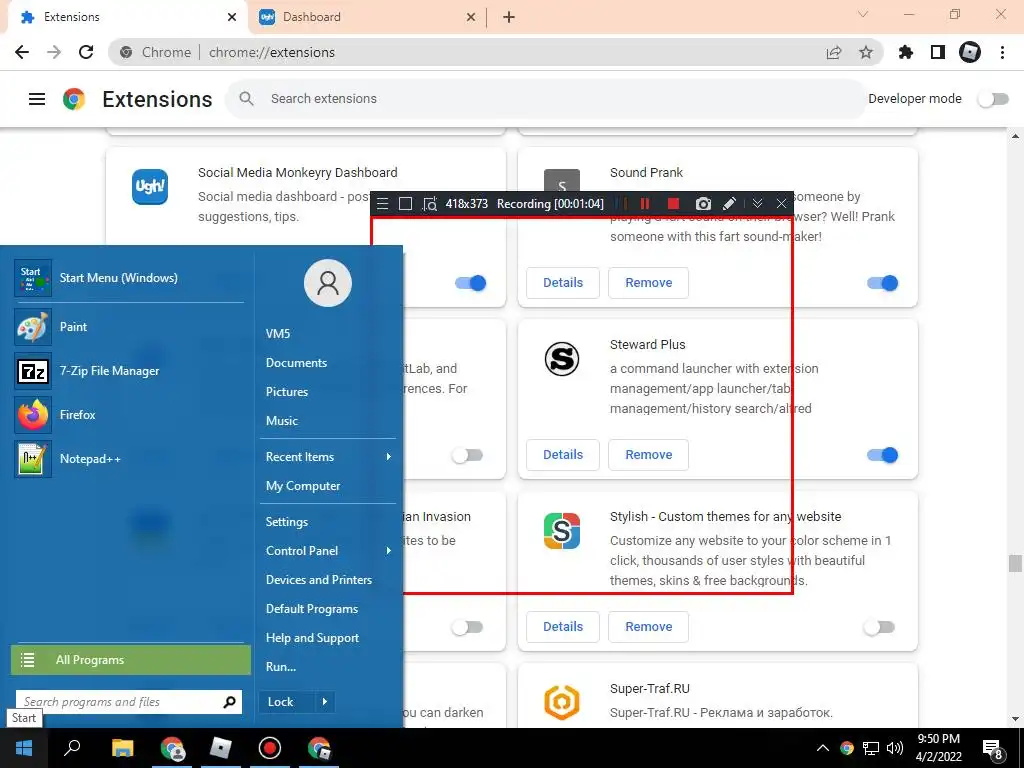The height and width of the screenshot is (768, 1024).
Task: Select full-screen capture area icon in recorder
Action: [406, 204]
